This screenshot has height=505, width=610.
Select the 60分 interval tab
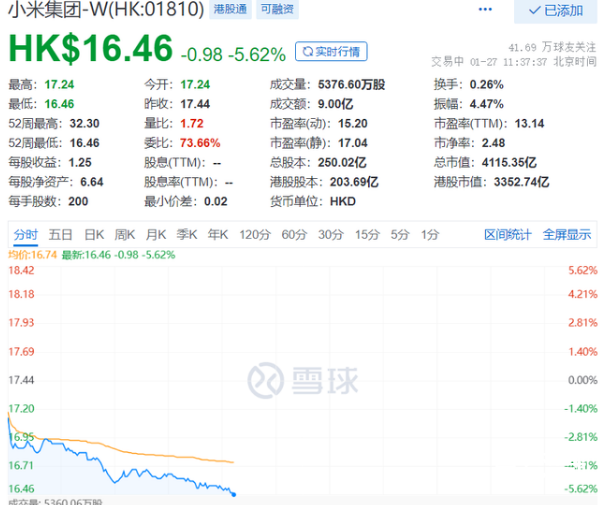[x=294, y=235]
